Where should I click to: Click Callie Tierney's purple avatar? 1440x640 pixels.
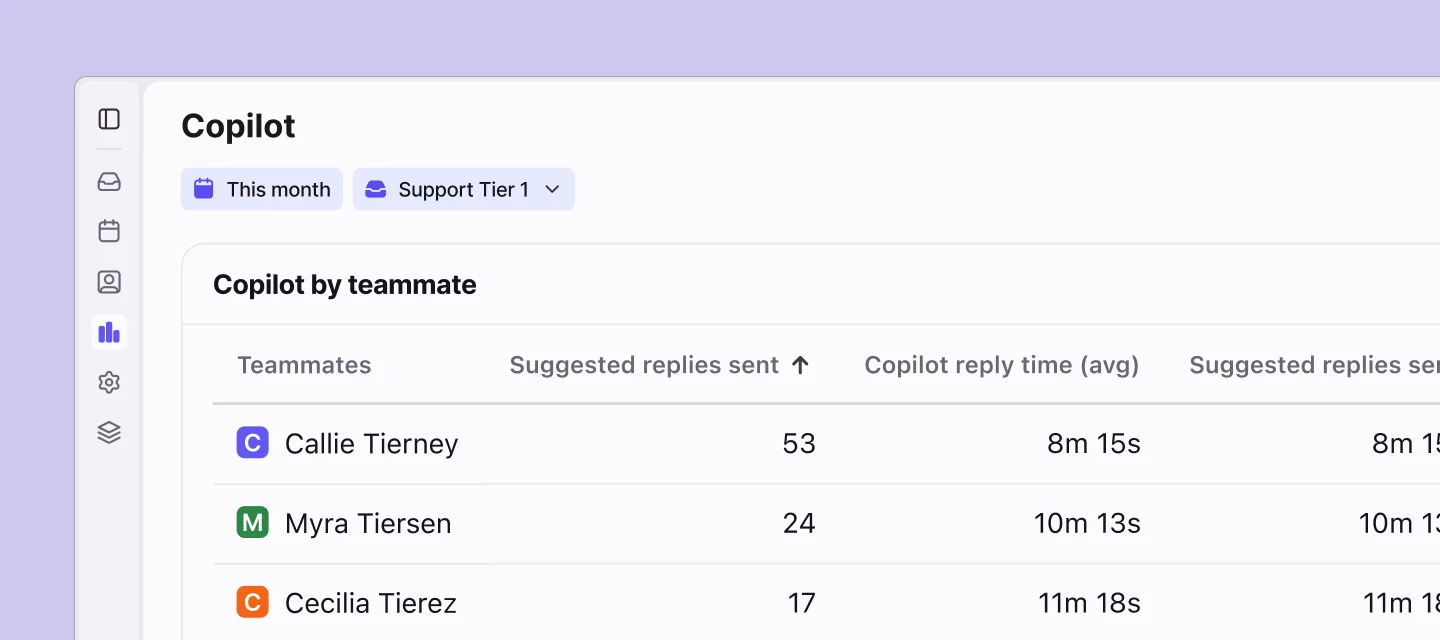click(x=252, y=442)
